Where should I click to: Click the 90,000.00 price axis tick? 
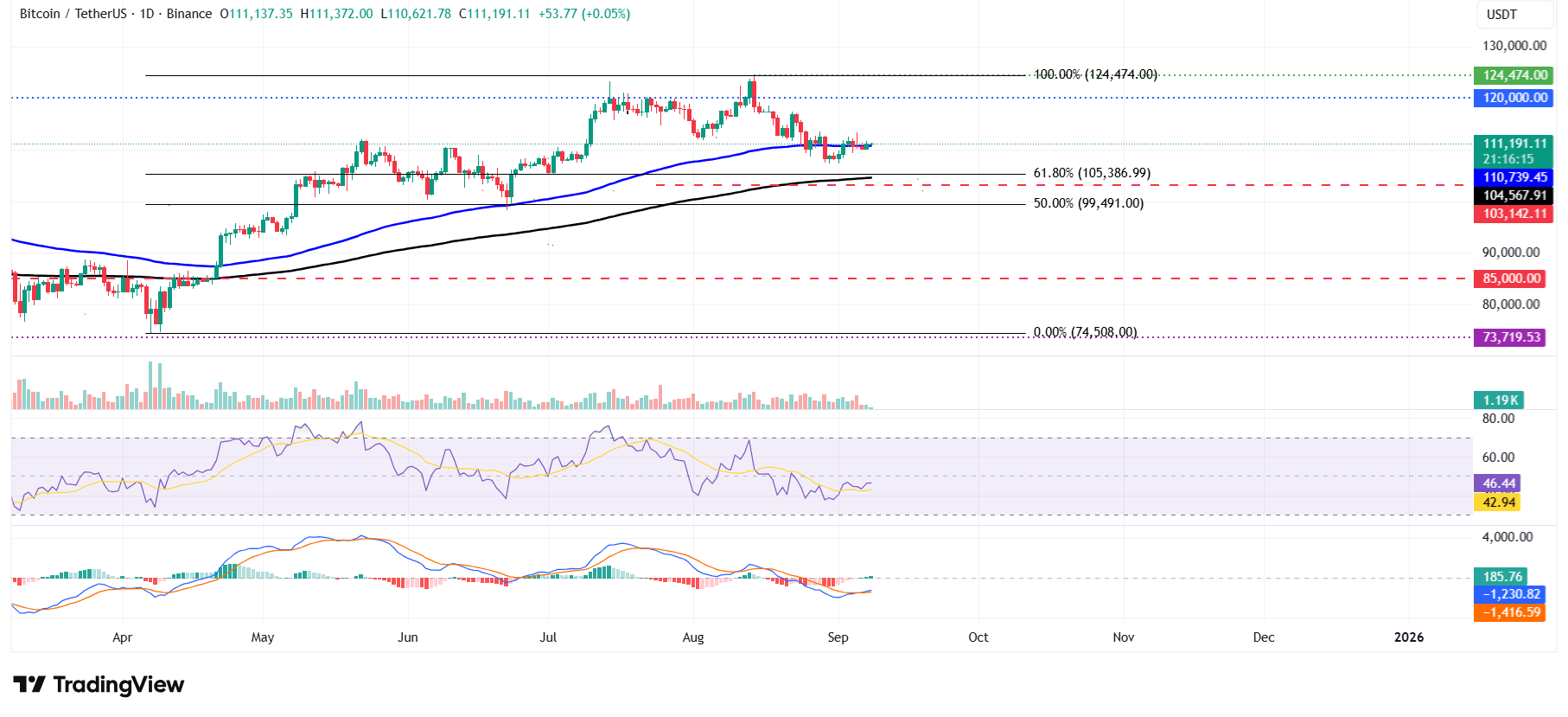coord(1511,253)
